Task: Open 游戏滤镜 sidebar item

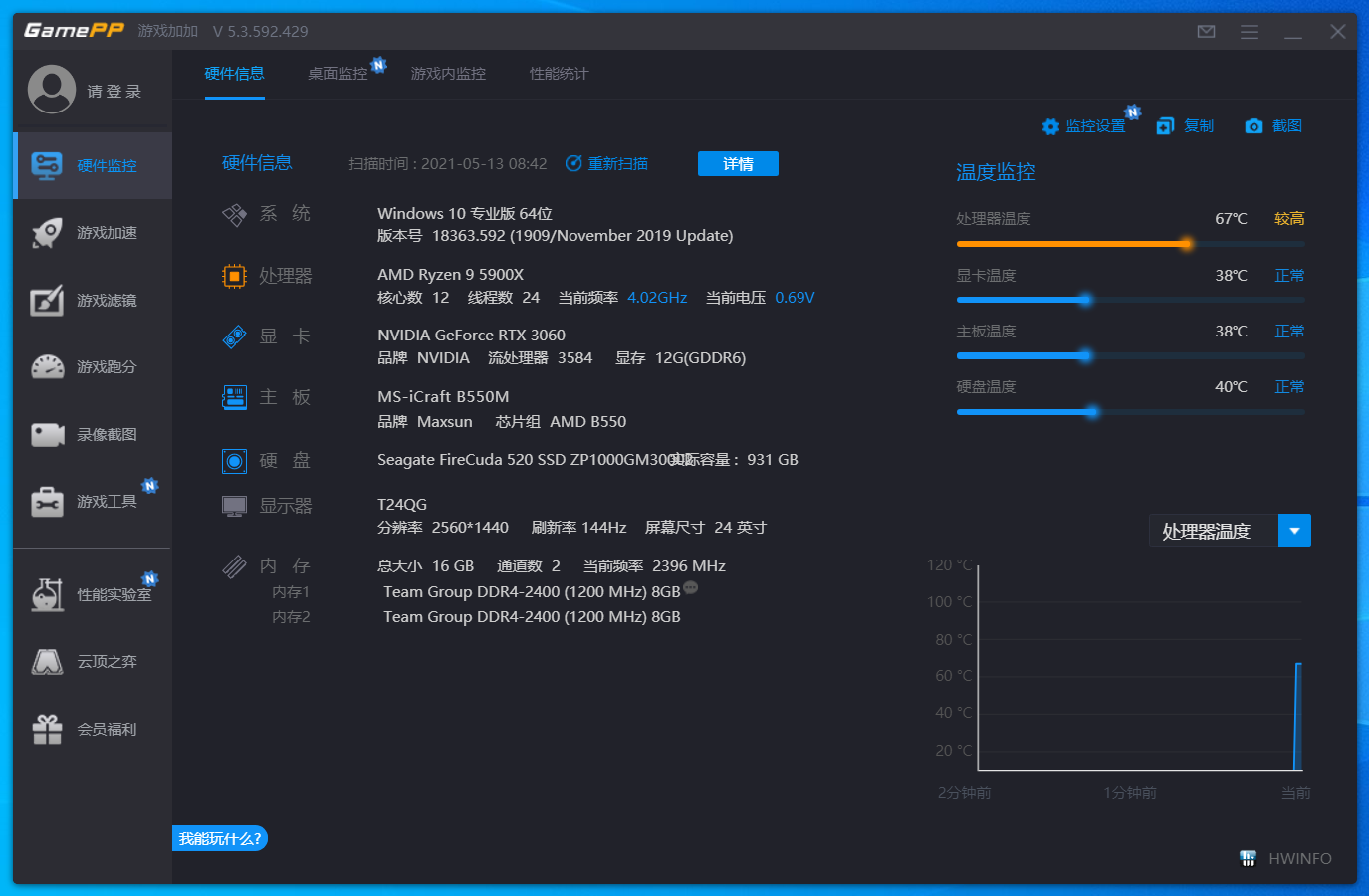Action: 93,300
